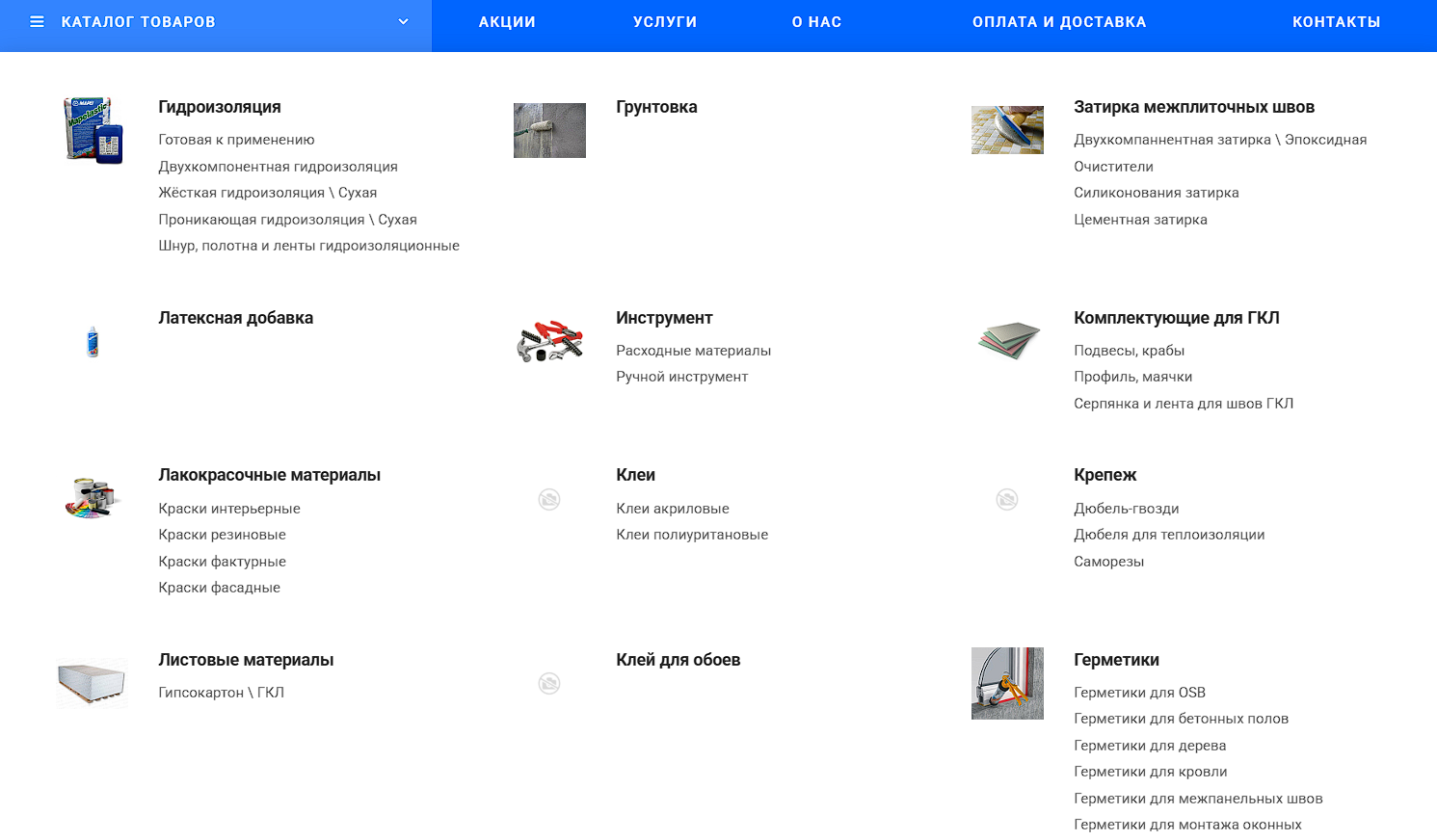Image resolution: width=1437 pixels, height=840 pixels.
Task: Open Расходные материалы subcategory
Action: 694,351
